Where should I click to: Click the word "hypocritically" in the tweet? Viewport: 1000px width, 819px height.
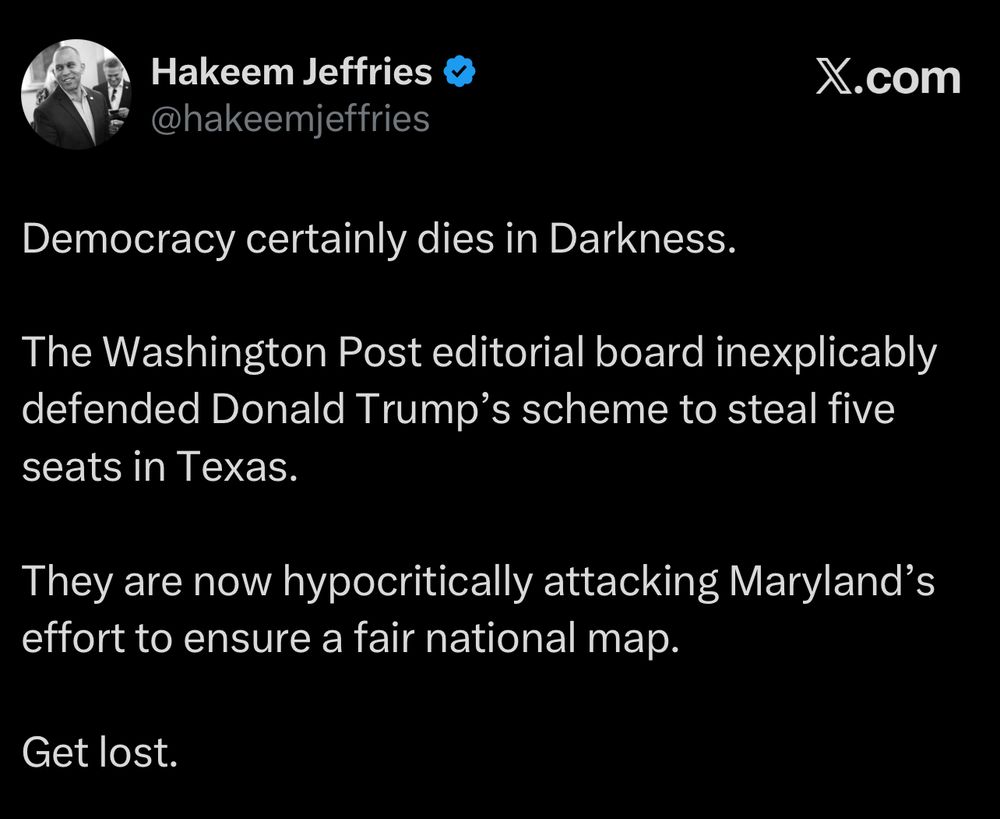point(407,582)
